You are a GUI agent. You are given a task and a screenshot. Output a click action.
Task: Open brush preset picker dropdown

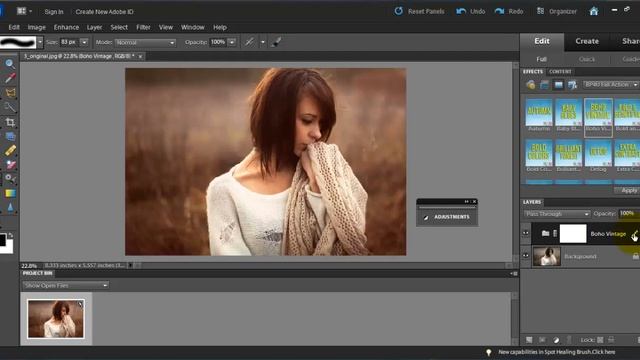pos(40,42)
